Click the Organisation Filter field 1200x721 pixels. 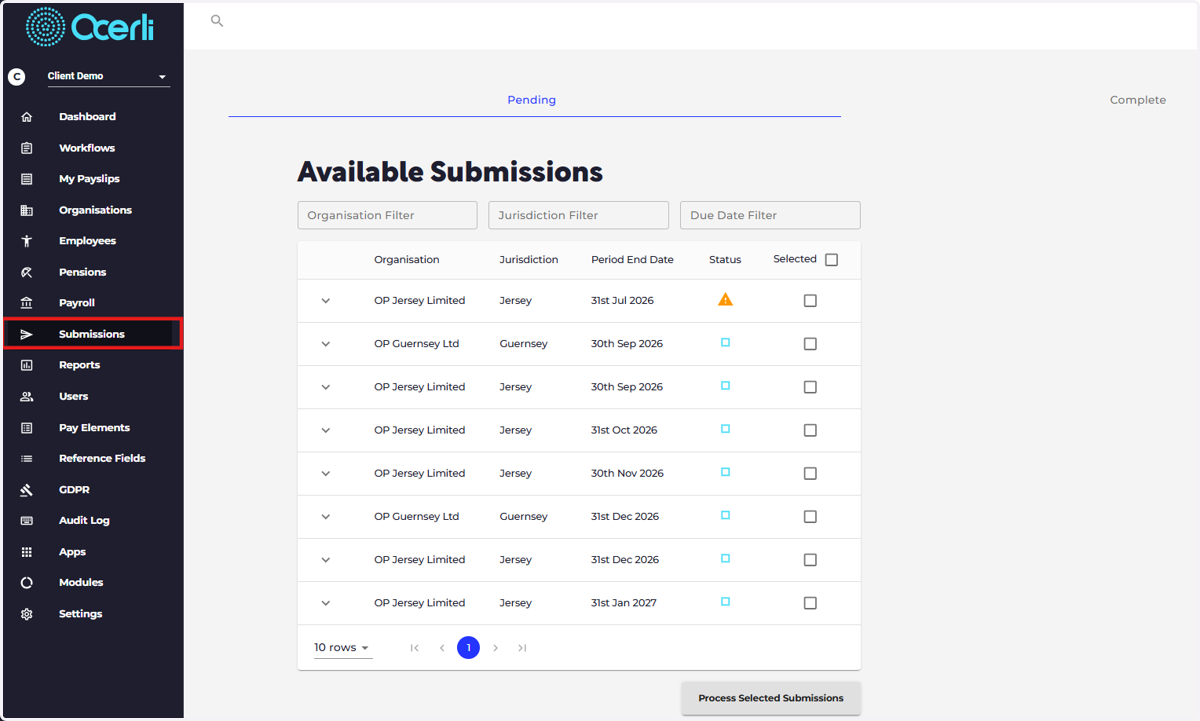click(x=387, y=215)
